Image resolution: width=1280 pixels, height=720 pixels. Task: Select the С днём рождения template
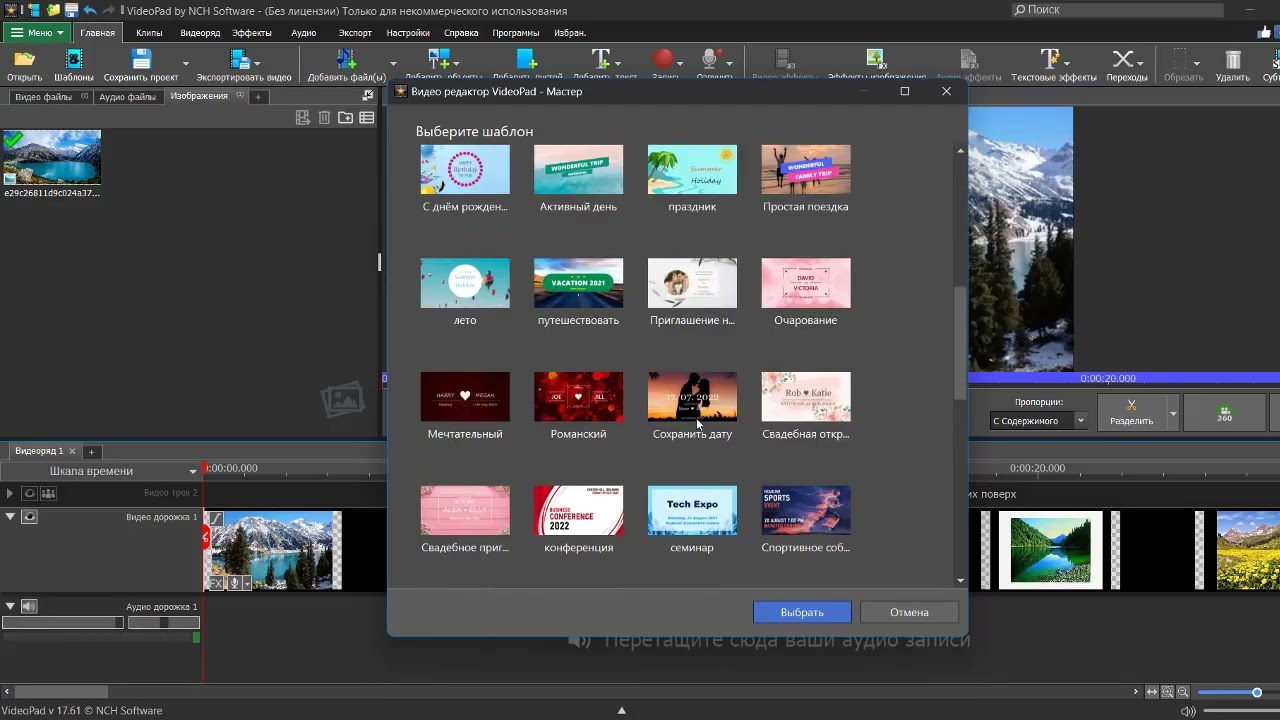pyautogui.click(x=465, y=178)
